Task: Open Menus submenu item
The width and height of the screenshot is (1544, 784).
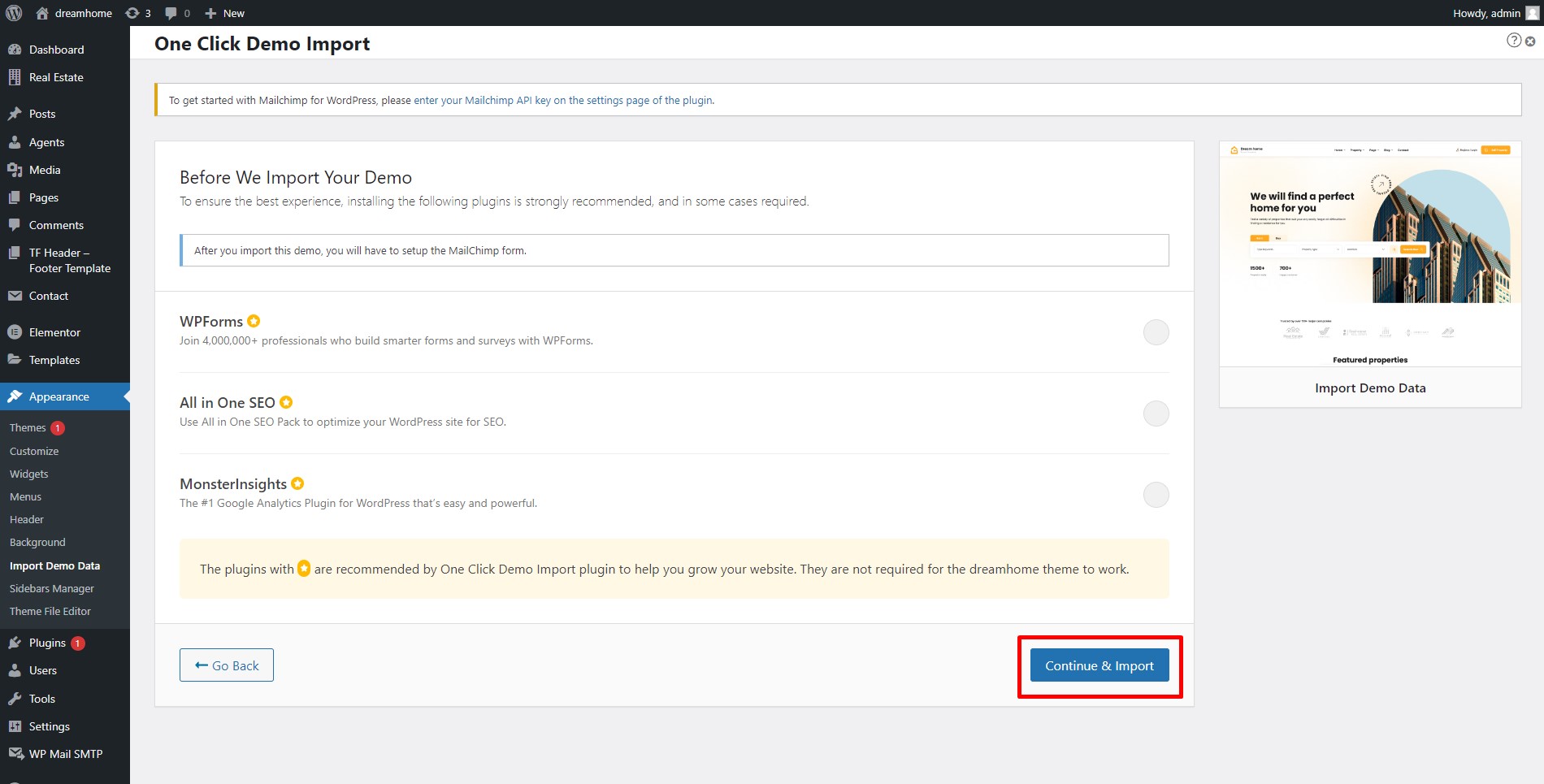Action: point(25,496)
